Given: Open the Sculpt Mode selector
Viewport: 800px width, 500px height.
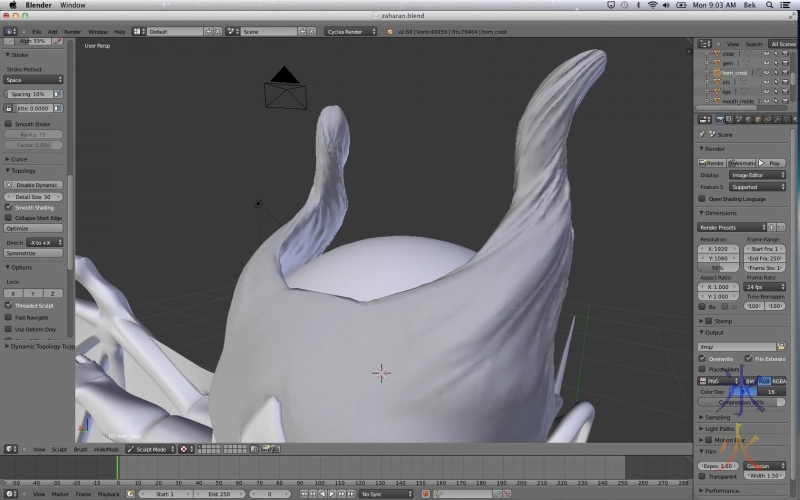Looking at the screenshot, I should pos(148,449).
